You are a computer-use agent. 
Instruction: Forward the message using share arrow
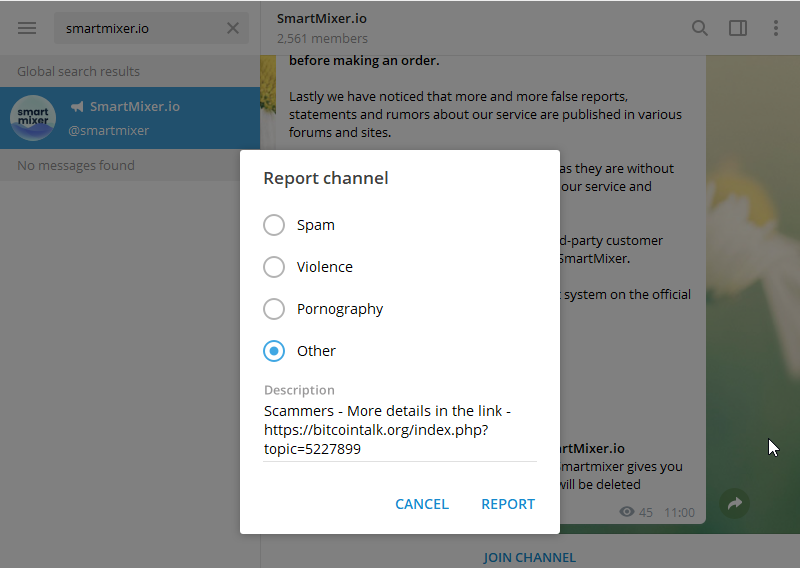pyautogui.click(x=734, y=504)
